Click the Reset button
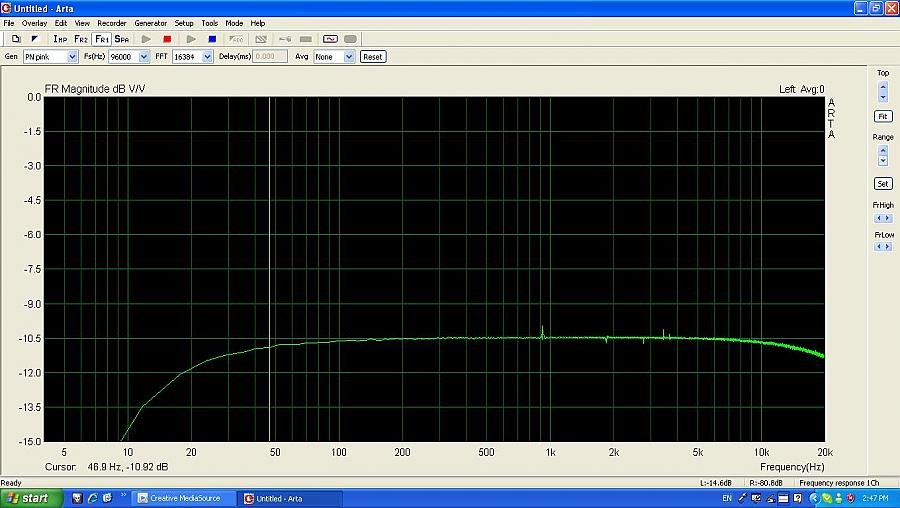The width and height of the screenshot is (900, 508). pos(373,57)
